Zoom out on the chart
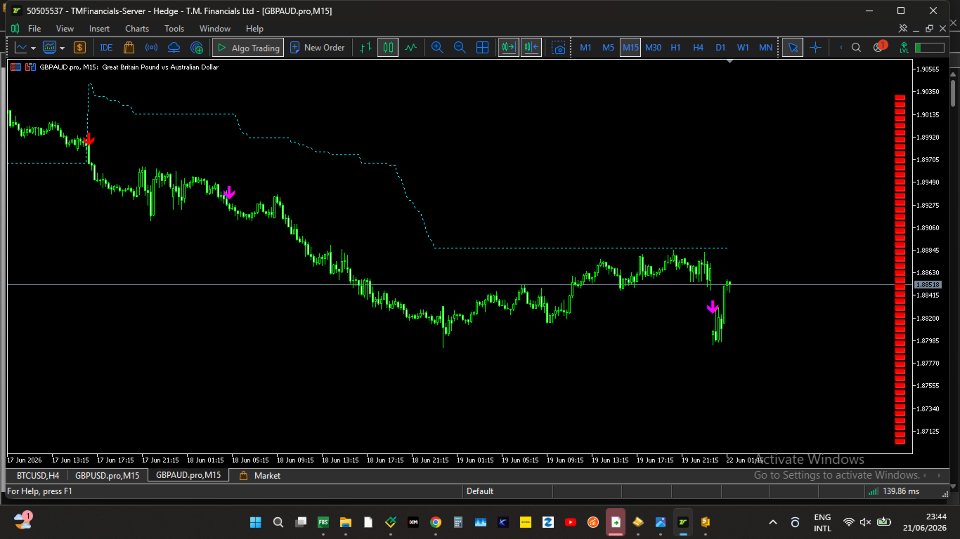 460,47
